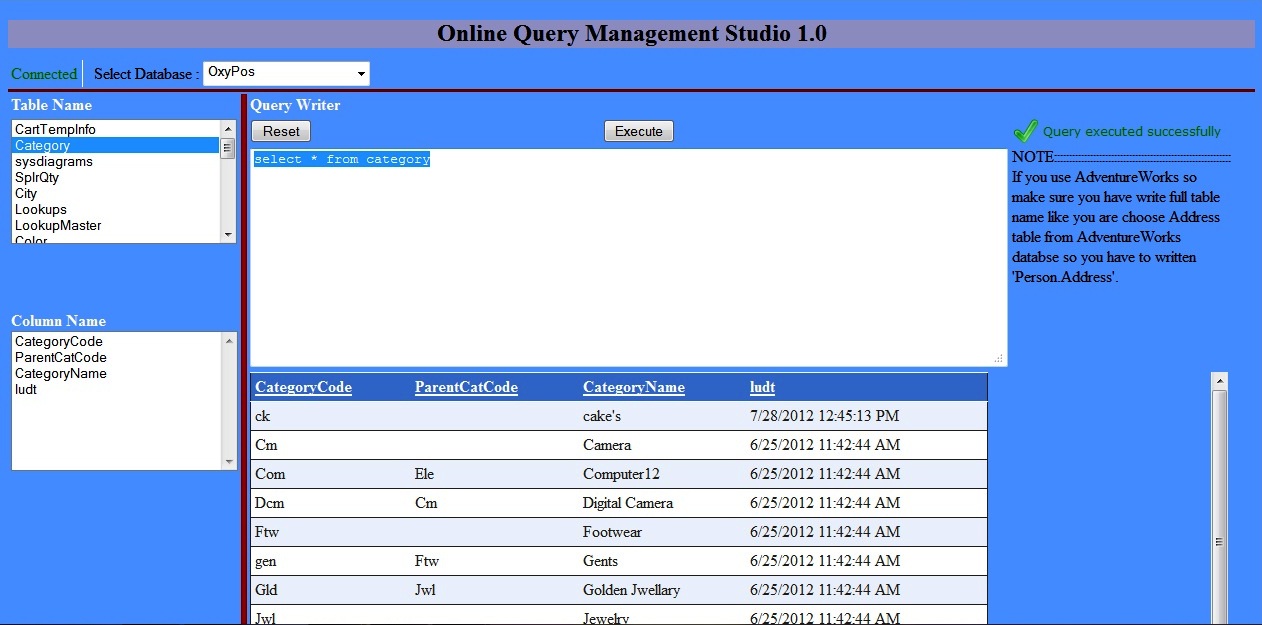Select Category in the table list

116,145
